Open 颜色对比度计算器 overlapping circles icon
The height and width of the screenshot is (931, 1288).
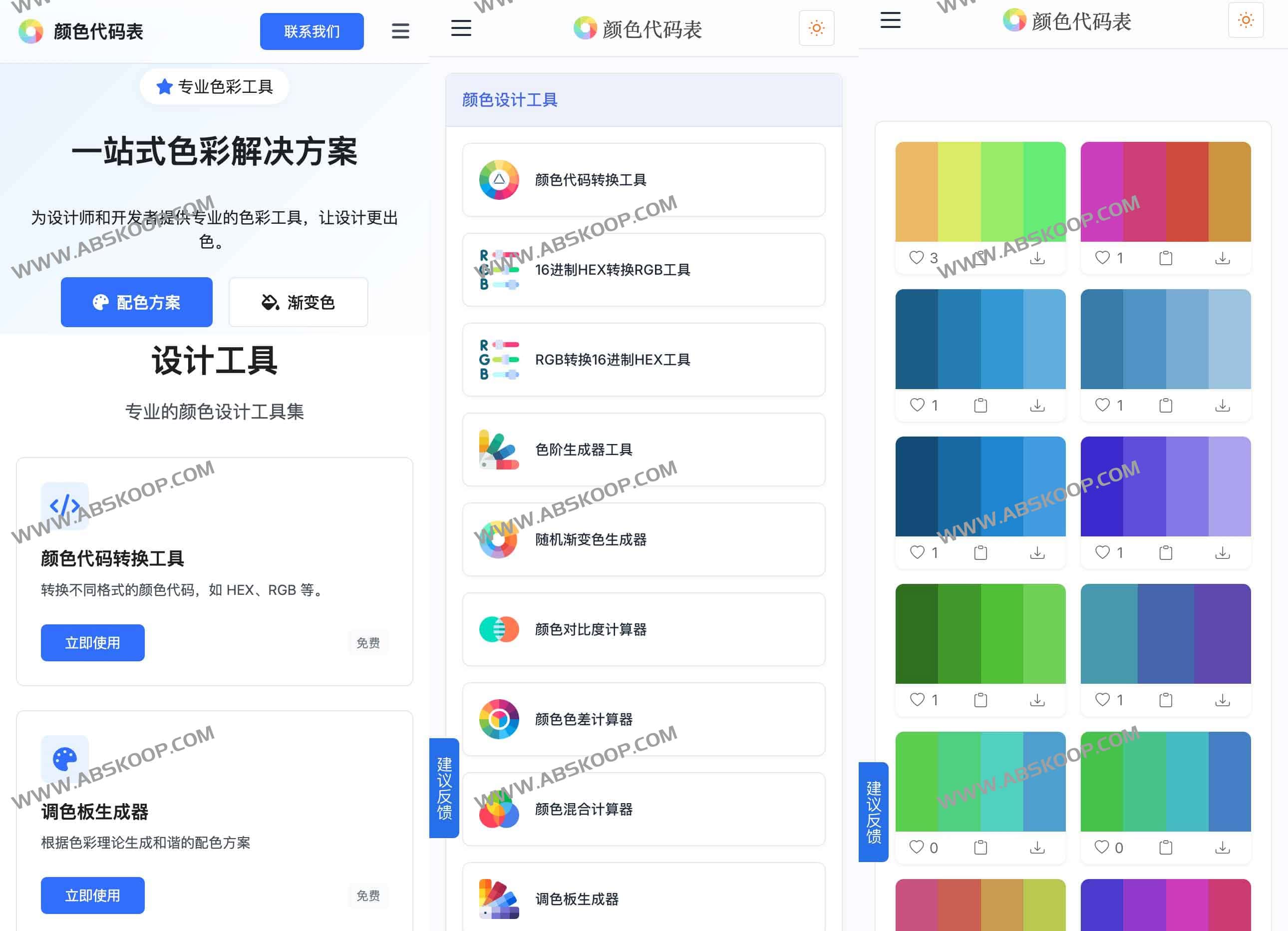(x=499, y=629)
